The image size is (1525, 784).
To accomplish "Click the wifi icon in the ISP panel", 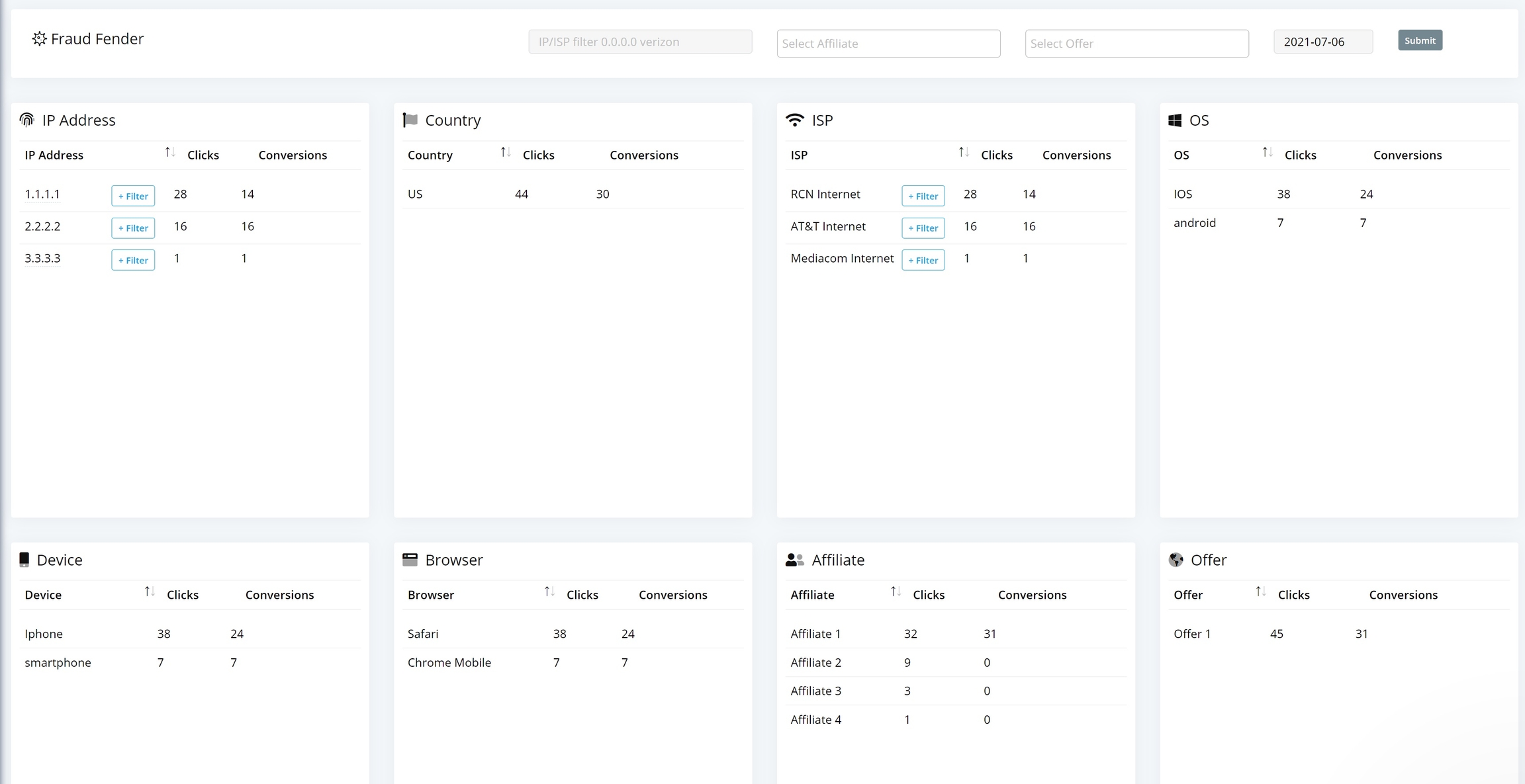I will [794, 120].
